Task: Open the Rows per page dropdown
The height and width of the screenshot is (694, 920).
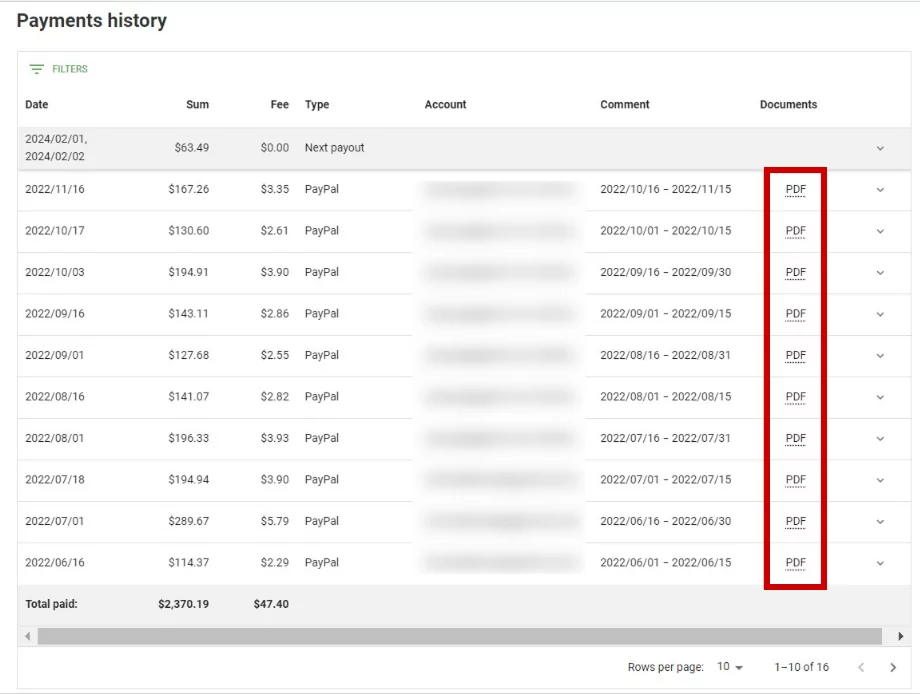Action: point(731,667)
